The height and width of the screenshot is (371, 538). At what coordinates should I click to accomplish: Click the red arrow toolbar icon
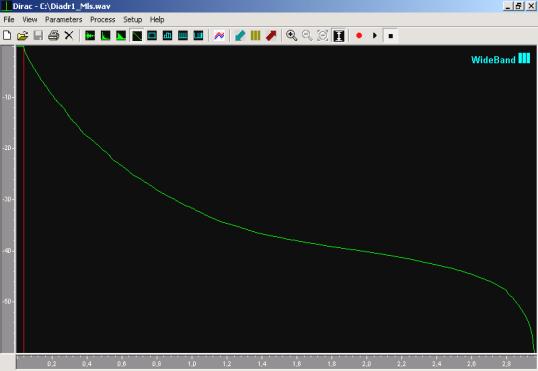(x=271, y=35)
